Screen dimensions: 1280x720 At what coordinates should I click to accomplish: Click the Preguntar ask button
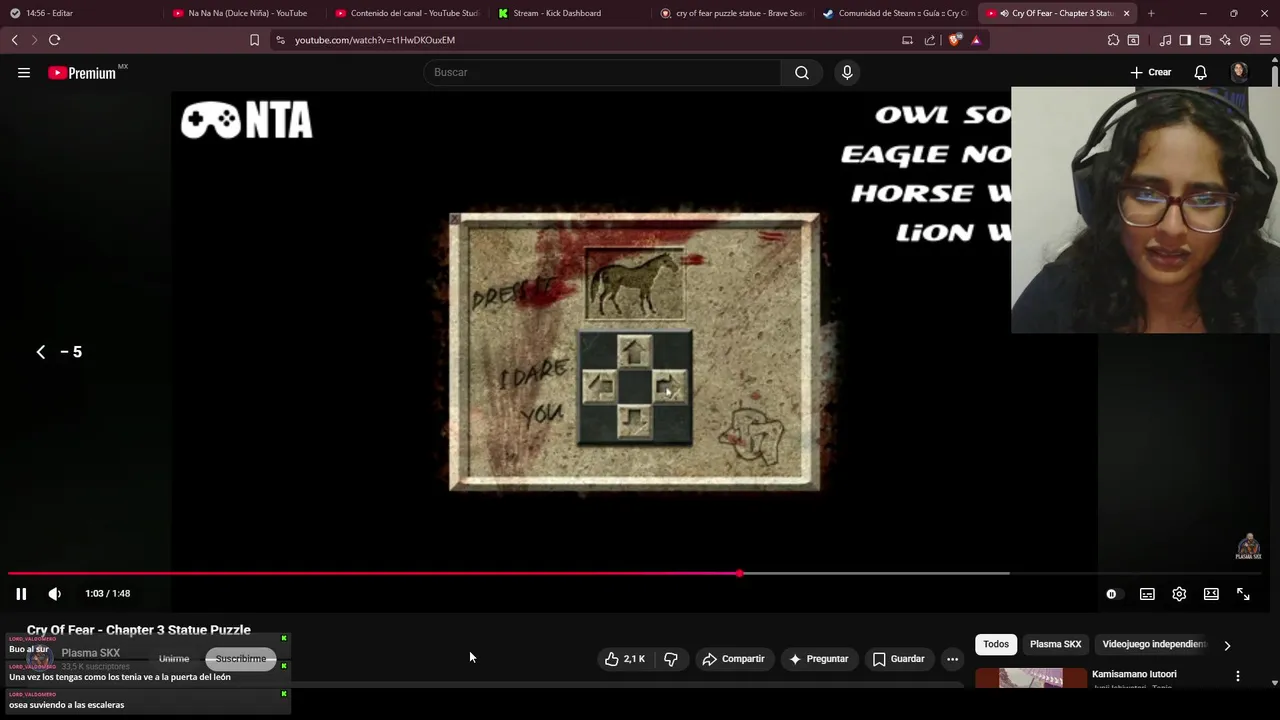818,659
